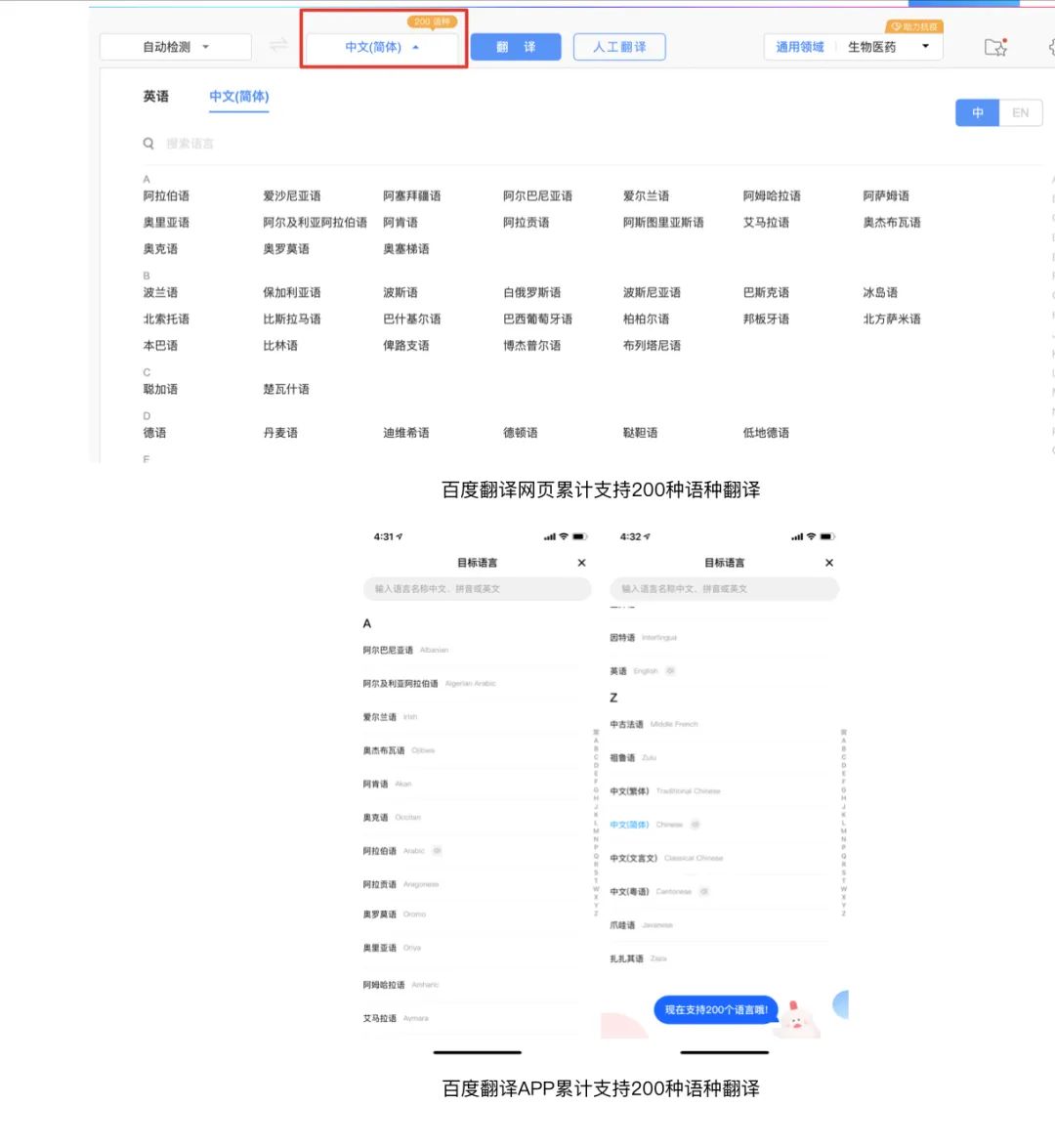Viewport: 1055px width, 1148px height.
Task: Select 阿斯图里亚斯语 in the language grid
Action: (663, 222)
